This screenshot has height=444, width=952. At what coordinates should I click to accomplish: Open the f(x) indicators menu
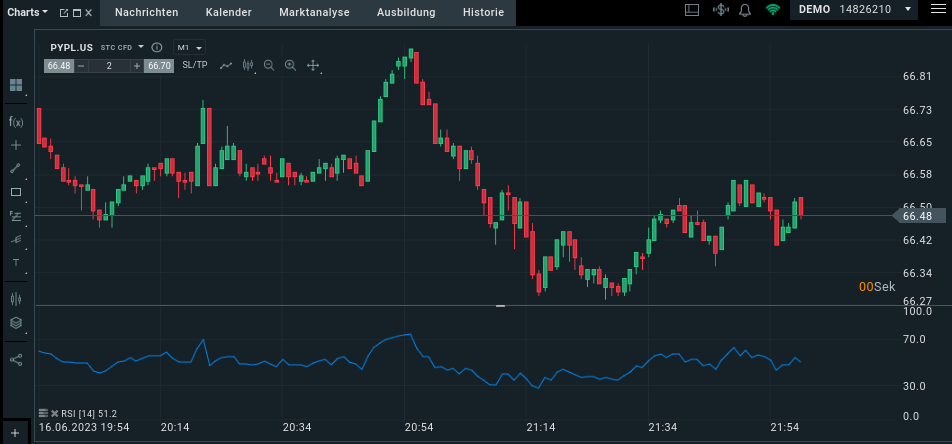pos(16,121)
